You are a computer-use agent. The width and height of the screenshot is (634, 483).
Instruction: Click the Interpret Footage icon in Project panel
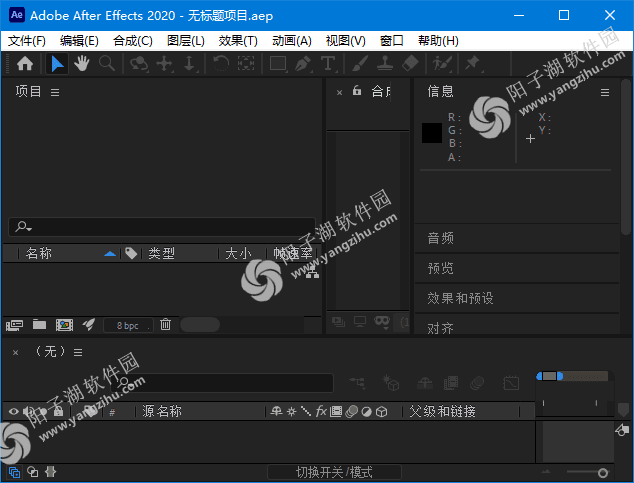(15, 325)
